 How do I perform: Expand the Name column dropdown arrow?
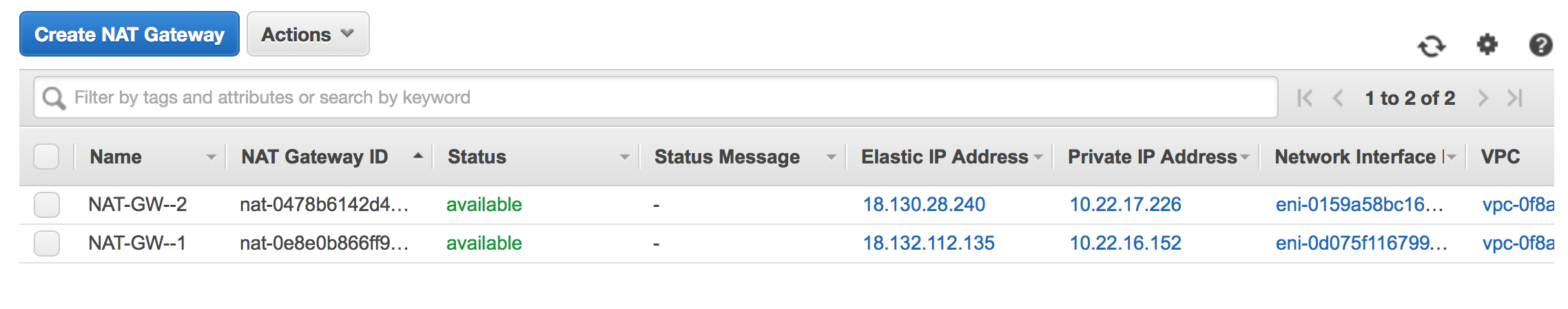(212, 157)
